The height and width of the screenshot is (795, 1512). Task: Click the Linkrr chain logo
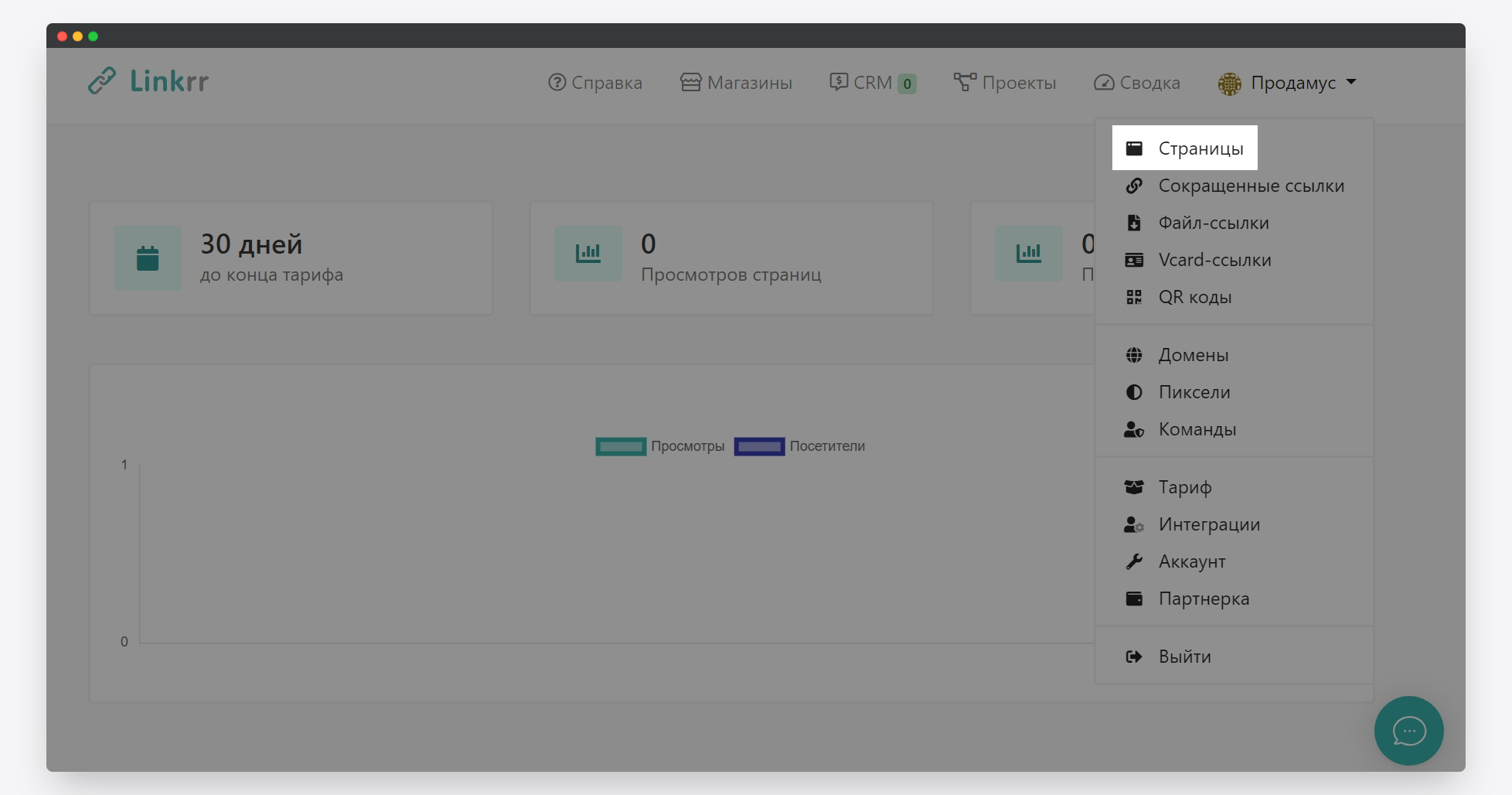click(x=102, y=80)
